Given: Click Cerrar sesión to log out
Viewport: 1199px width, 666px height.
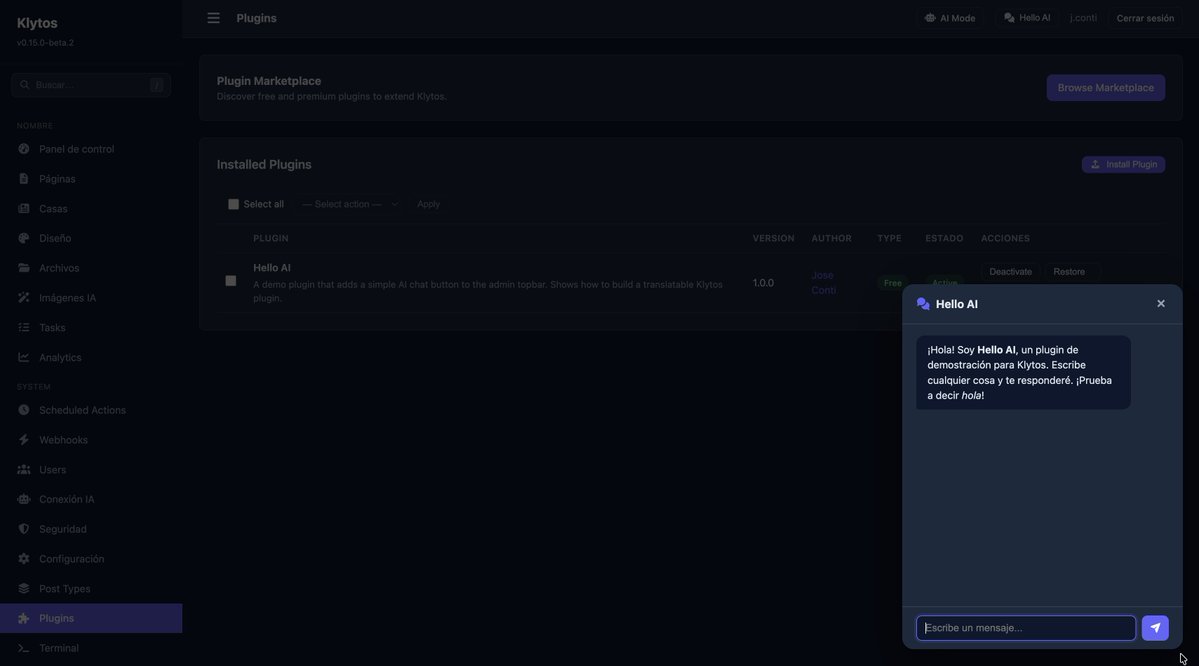Looking at the screenshot, I should (1145, 18).
